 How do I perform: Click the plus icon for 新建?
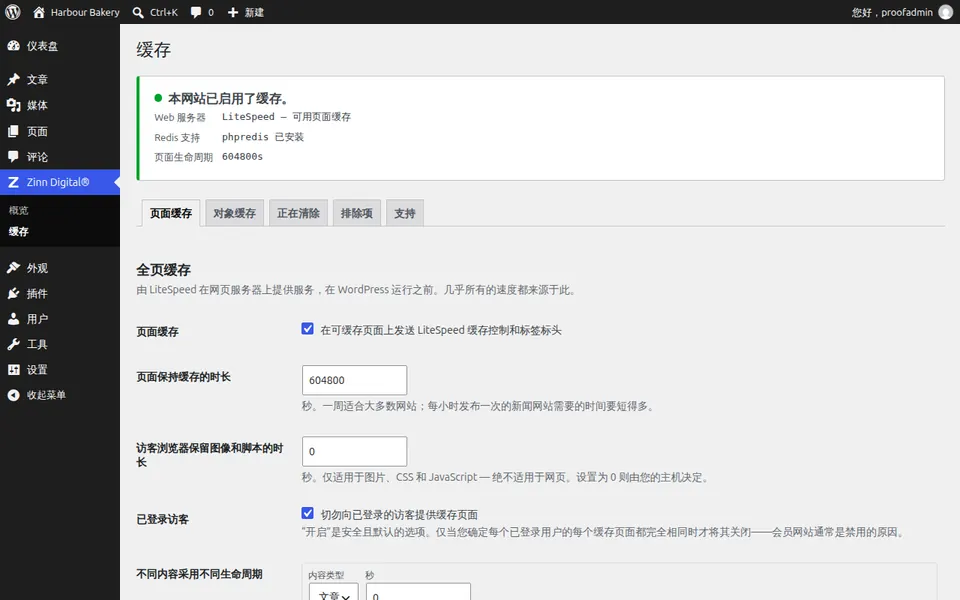coord(233,12)
